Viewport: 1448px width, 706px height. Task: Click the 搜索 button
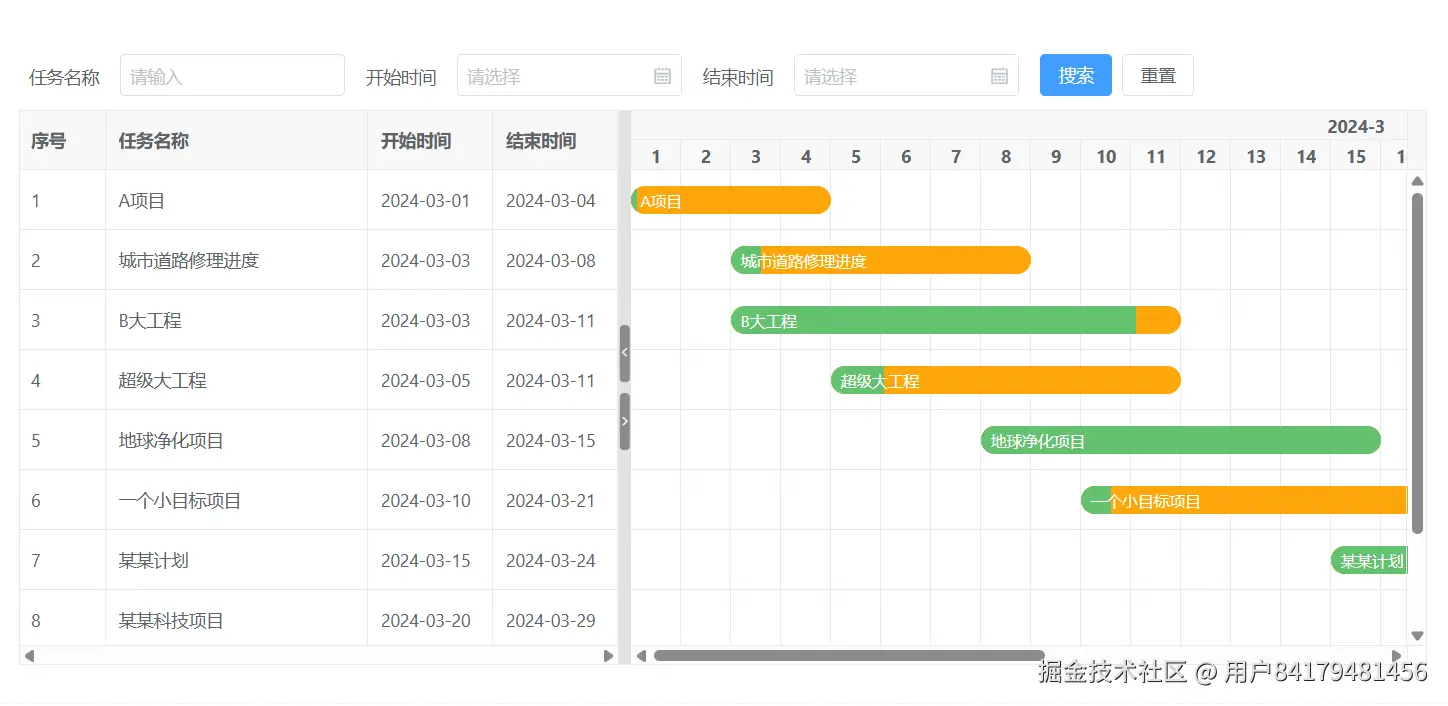coord(1076,75)
